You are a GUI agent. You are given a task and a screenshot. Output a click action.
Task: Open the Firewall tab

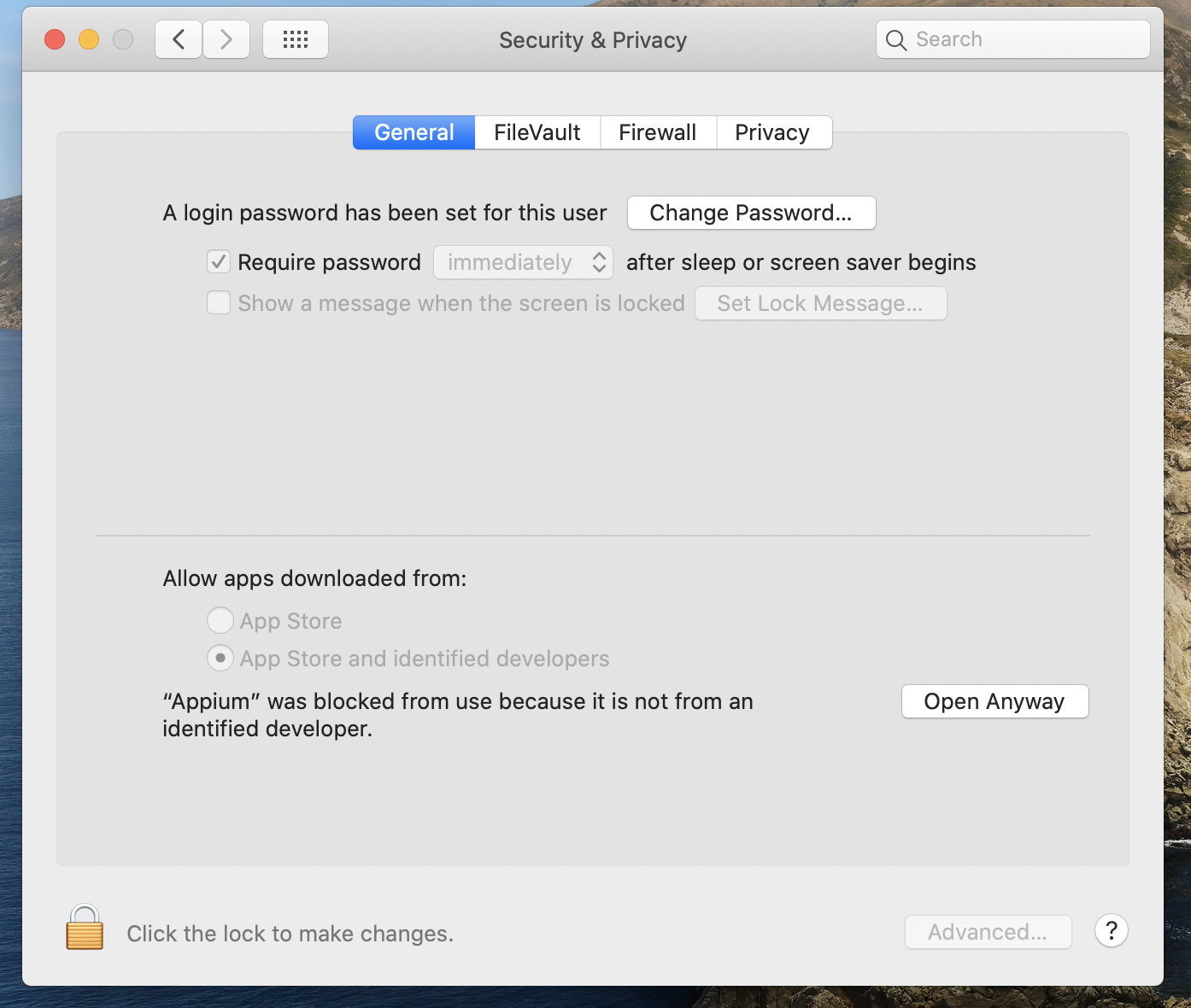658,132
